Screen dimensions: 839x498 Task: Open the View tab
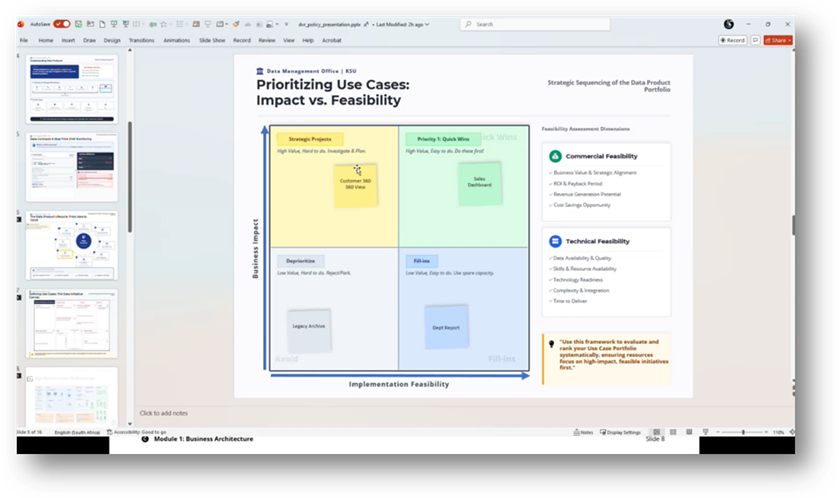(289, 40)
